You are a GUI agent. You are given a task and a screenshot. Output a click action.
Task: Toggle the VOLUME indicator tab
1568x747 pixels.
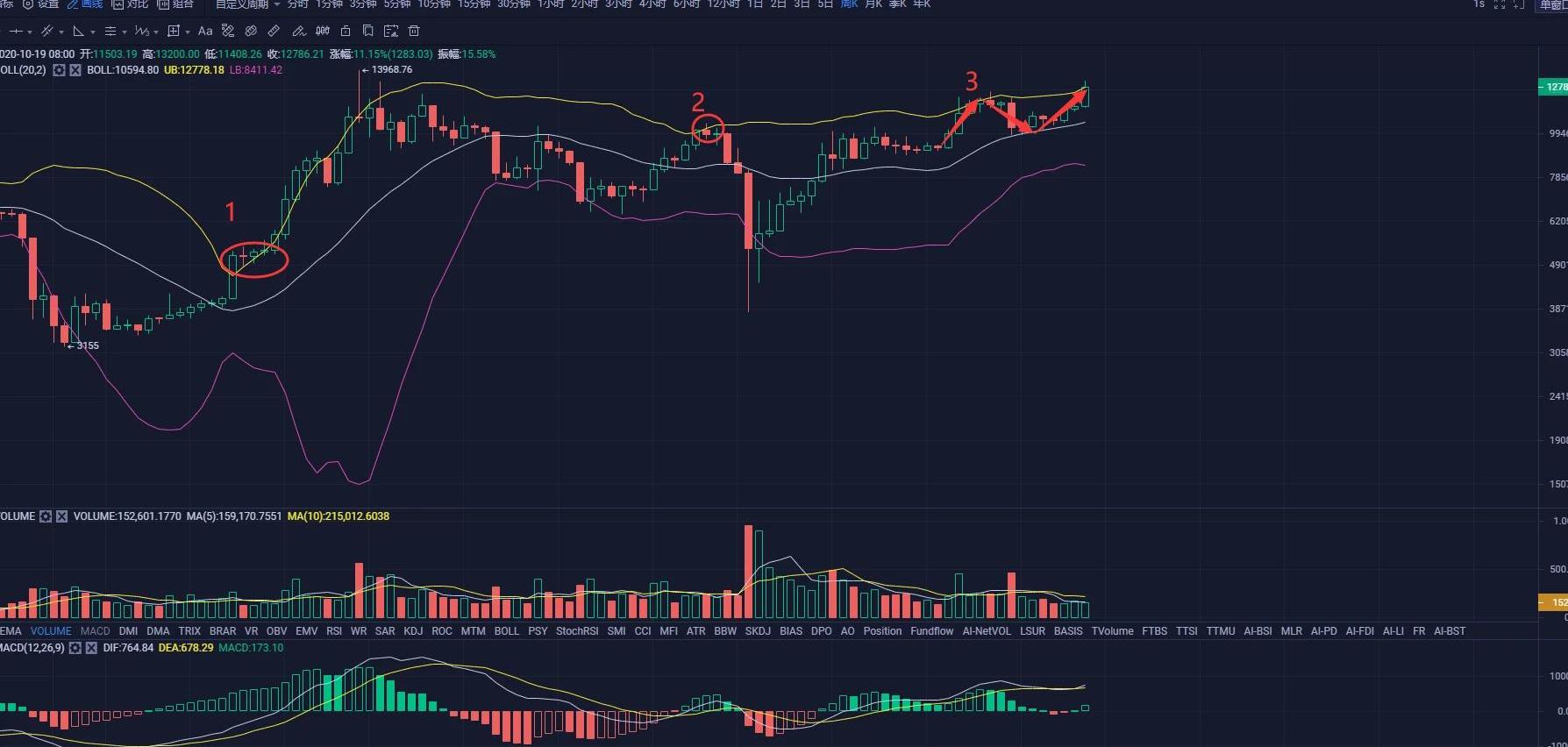pyautogui.click(x=51, y=631)
